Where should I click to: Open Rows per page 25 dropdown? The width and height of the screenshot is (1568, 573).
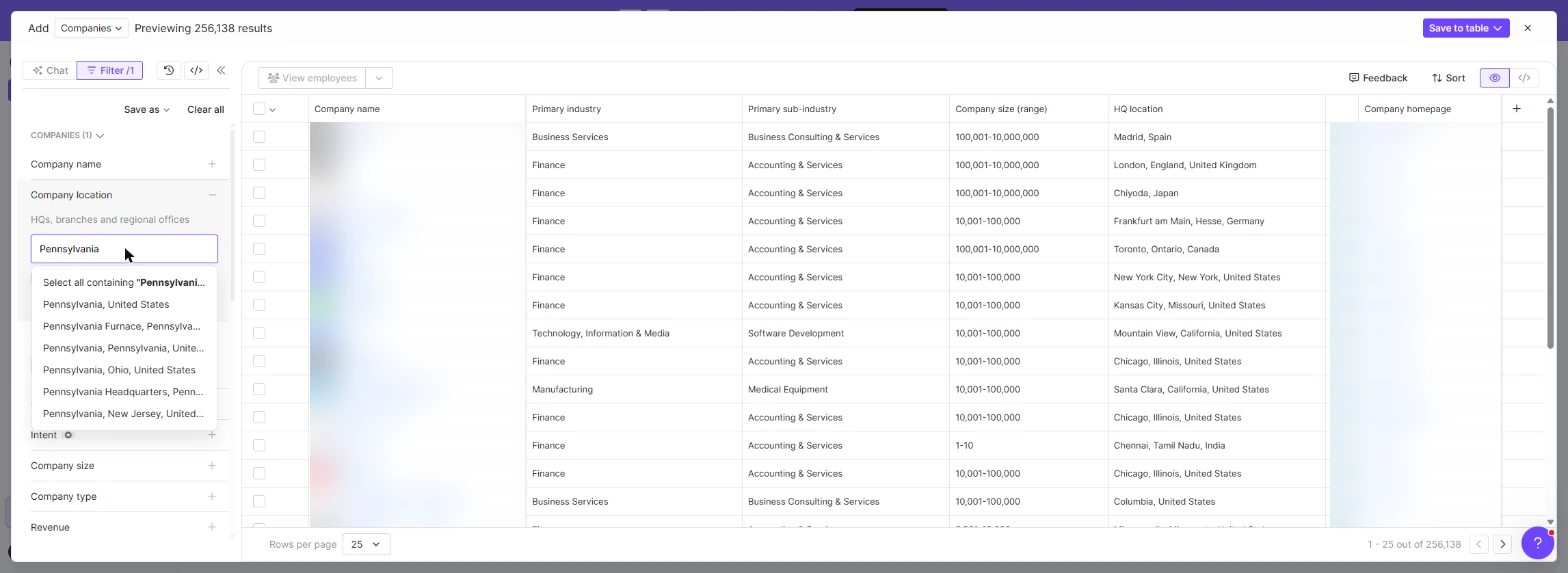[x=366, y=544]
